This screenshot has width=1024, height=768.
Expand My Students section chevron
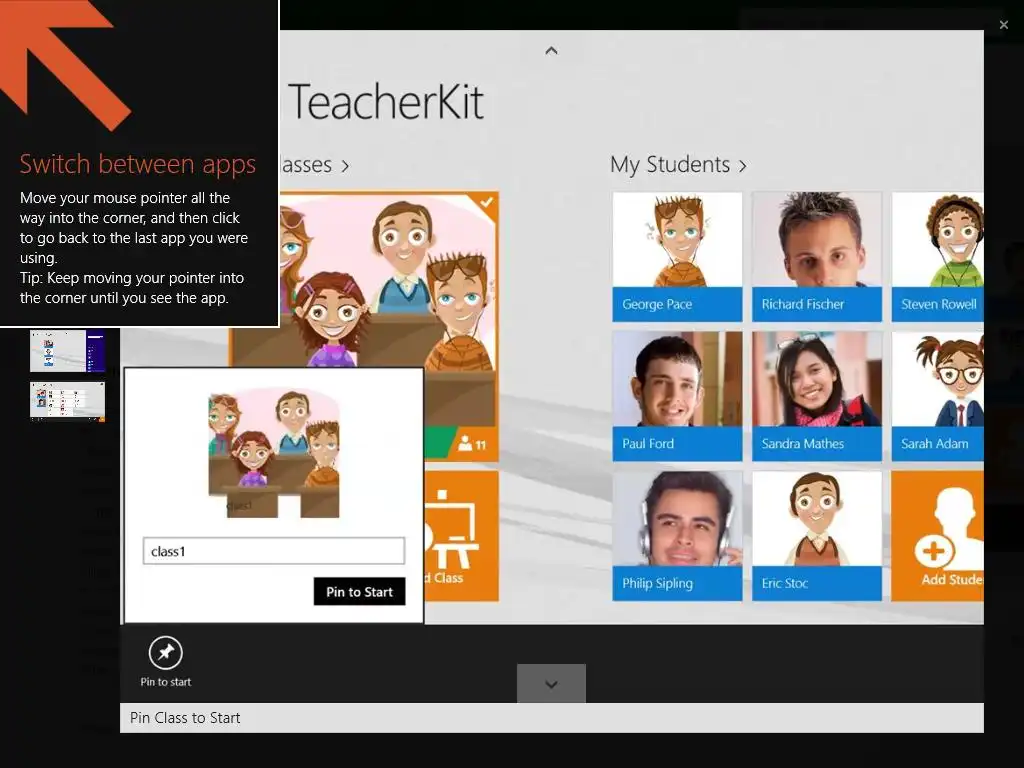pyautogui.click(x=743, y=167)
